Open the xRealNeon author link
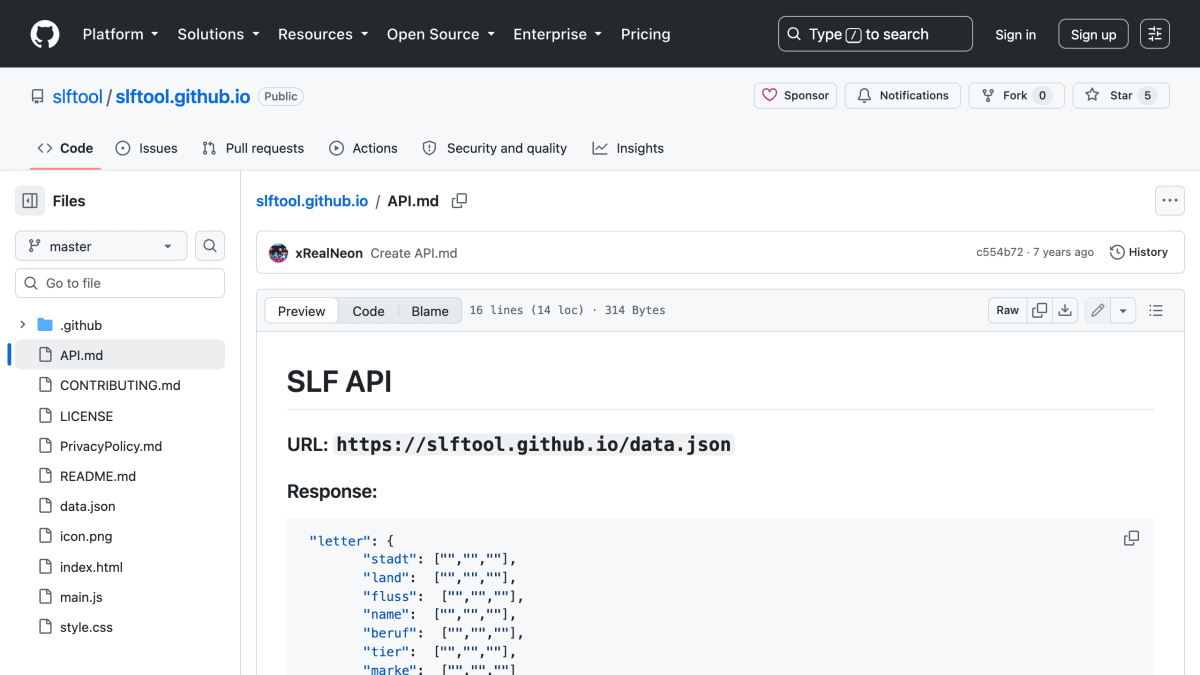1200x675 pixels. pos(329,253)
